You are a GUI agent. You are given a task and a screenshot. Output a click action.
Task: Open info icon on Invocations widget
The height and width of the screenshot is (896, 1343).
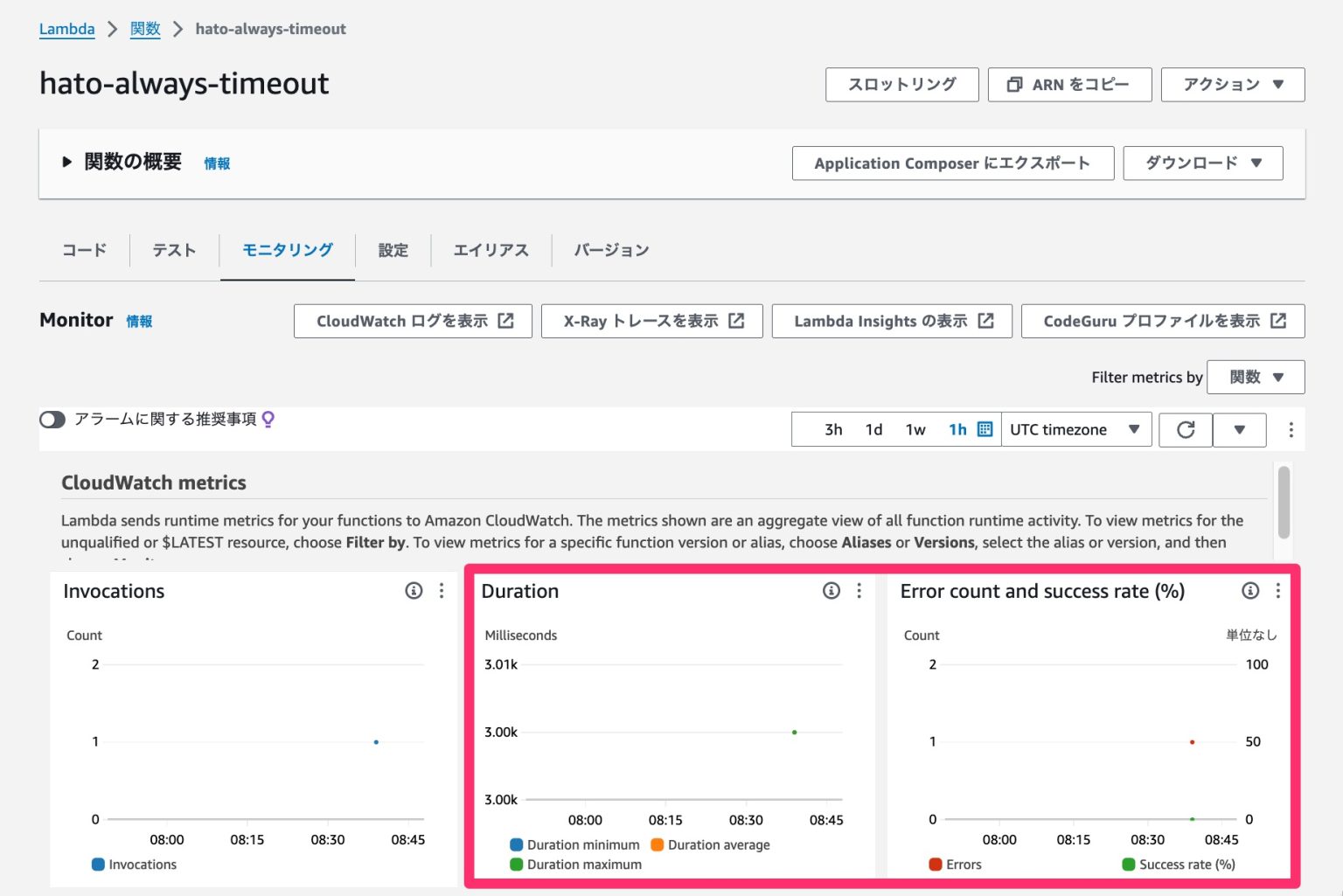tap(414, 591)
